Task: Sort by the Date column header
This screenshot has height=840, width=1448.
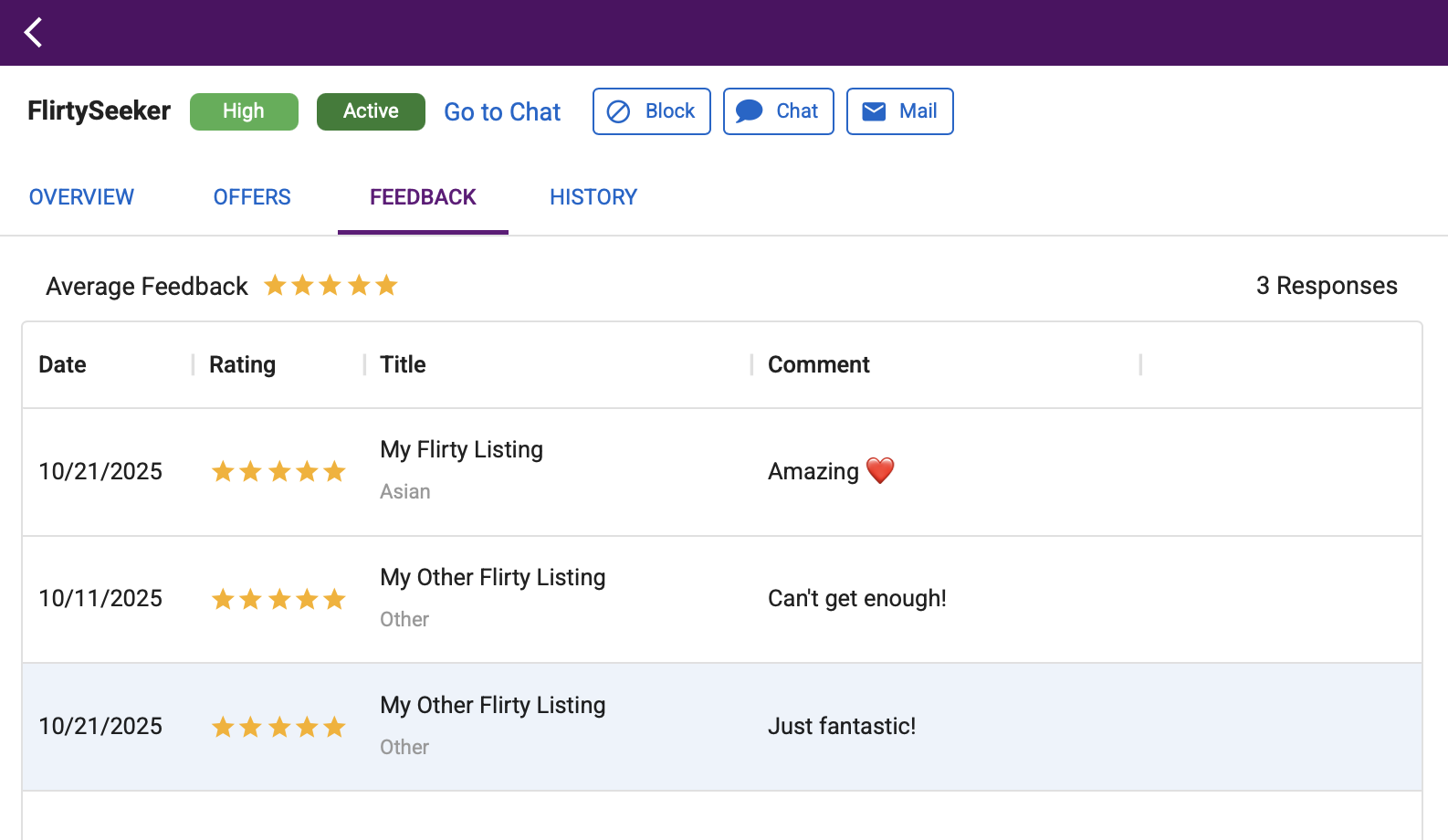Action: tap(62, 364)
